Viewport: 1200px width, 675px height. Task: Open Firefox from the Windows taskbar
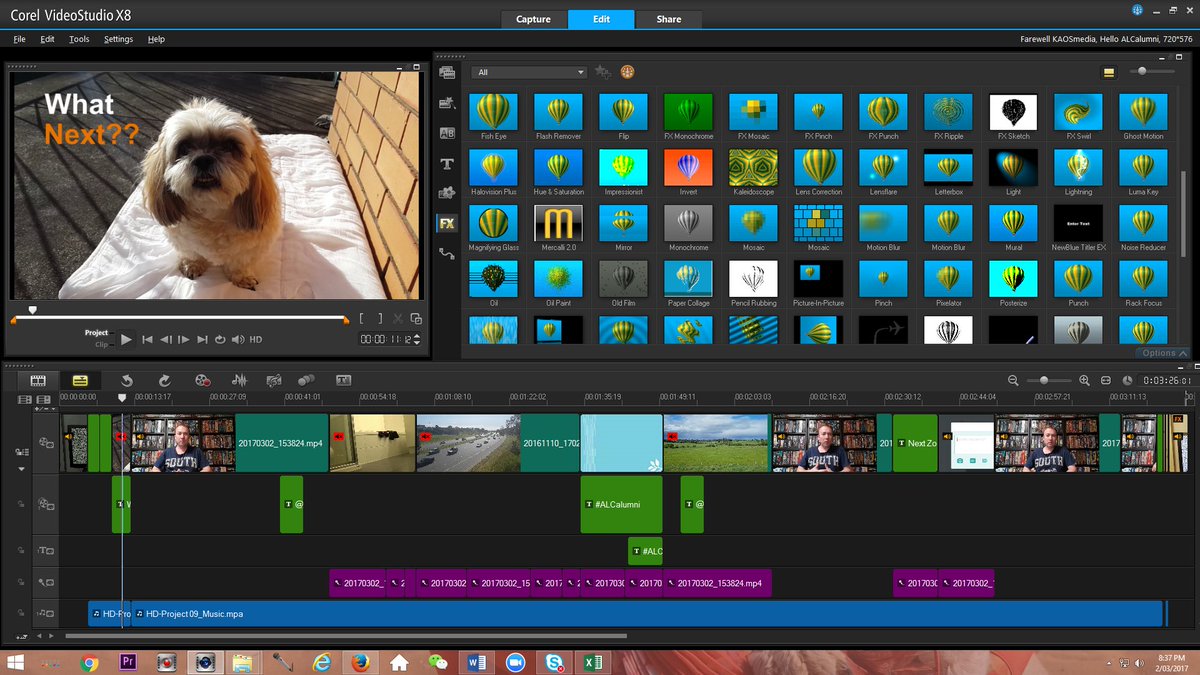(360, 662)
